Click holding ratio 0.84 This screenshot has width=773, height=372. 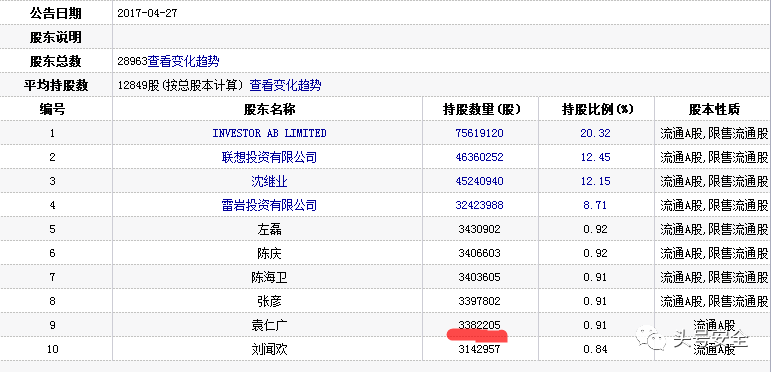pos(596,349)
